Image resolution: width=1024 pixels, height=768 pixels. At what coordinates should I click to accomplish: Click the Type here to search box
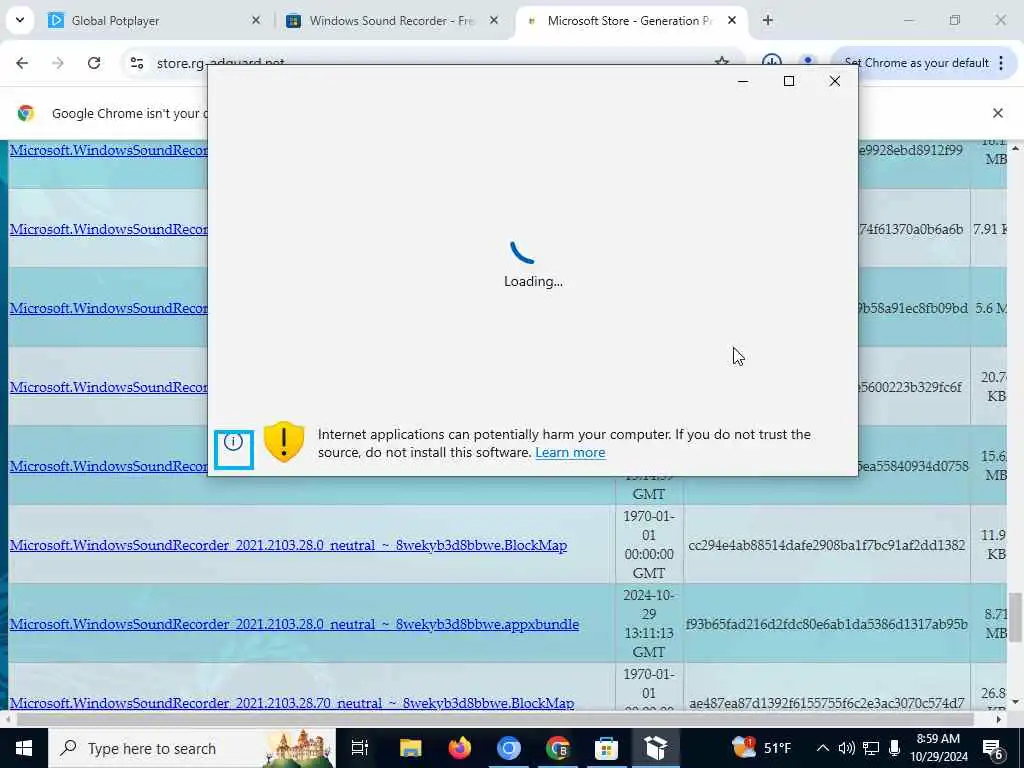(x=192, y=748)
